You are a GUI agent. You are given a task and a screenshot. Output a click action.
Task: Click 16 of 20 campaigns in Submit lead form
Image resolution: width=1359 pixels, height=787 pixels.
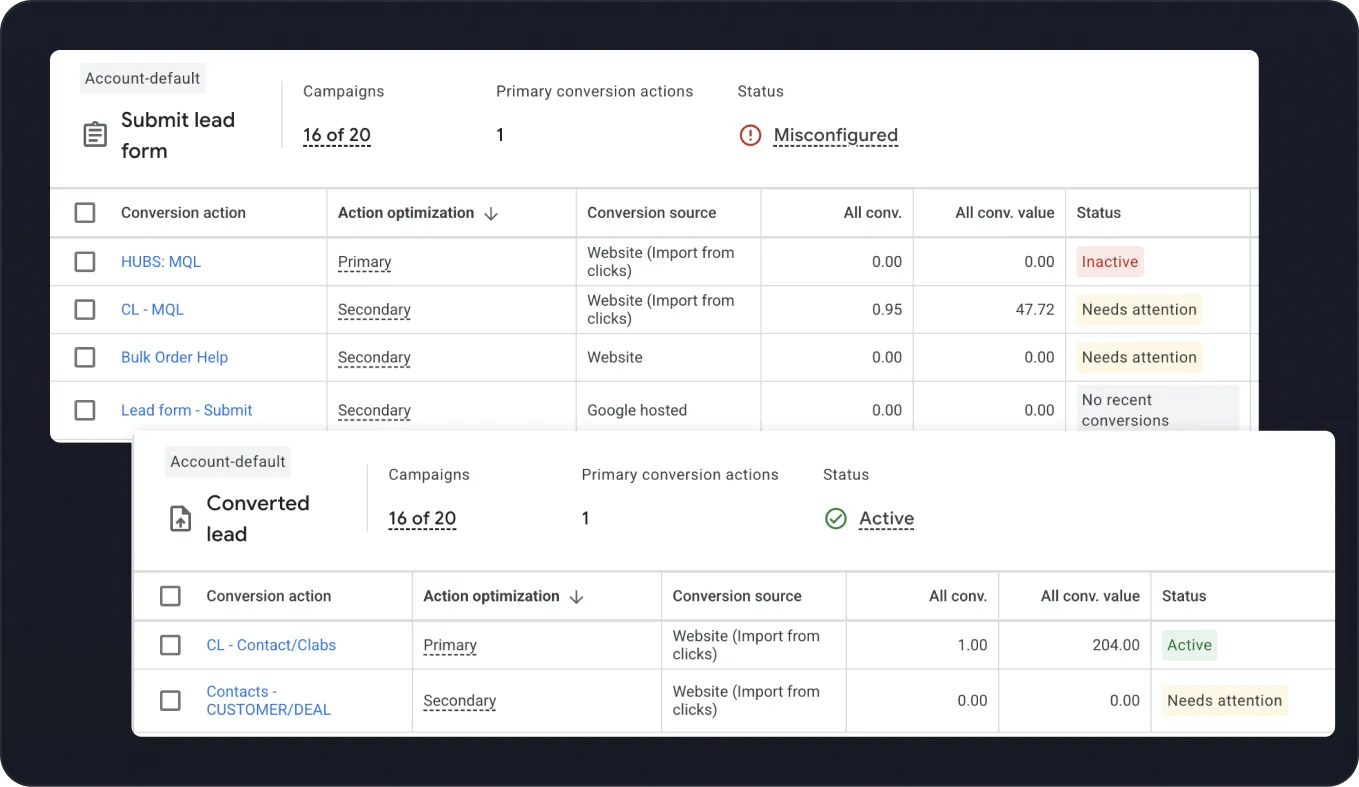(x=337, y=135)
